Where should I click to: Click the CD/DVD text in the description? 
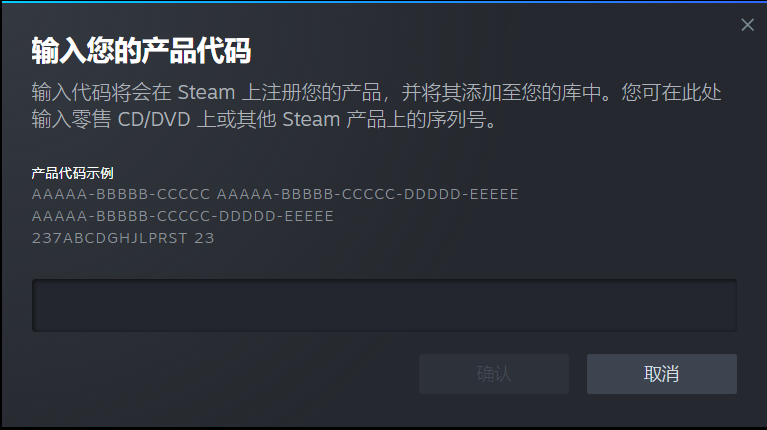coord(154,119)
